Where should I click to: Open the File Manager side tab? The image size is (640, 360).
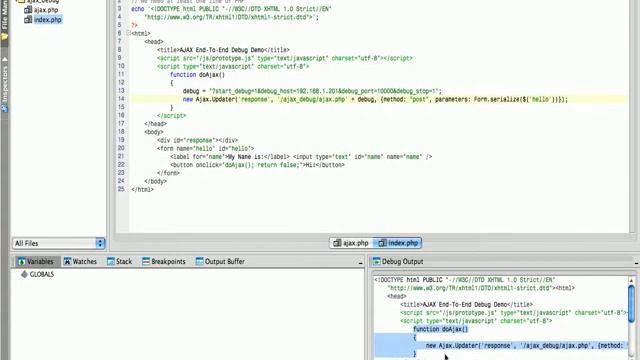(x=4, y=20)
